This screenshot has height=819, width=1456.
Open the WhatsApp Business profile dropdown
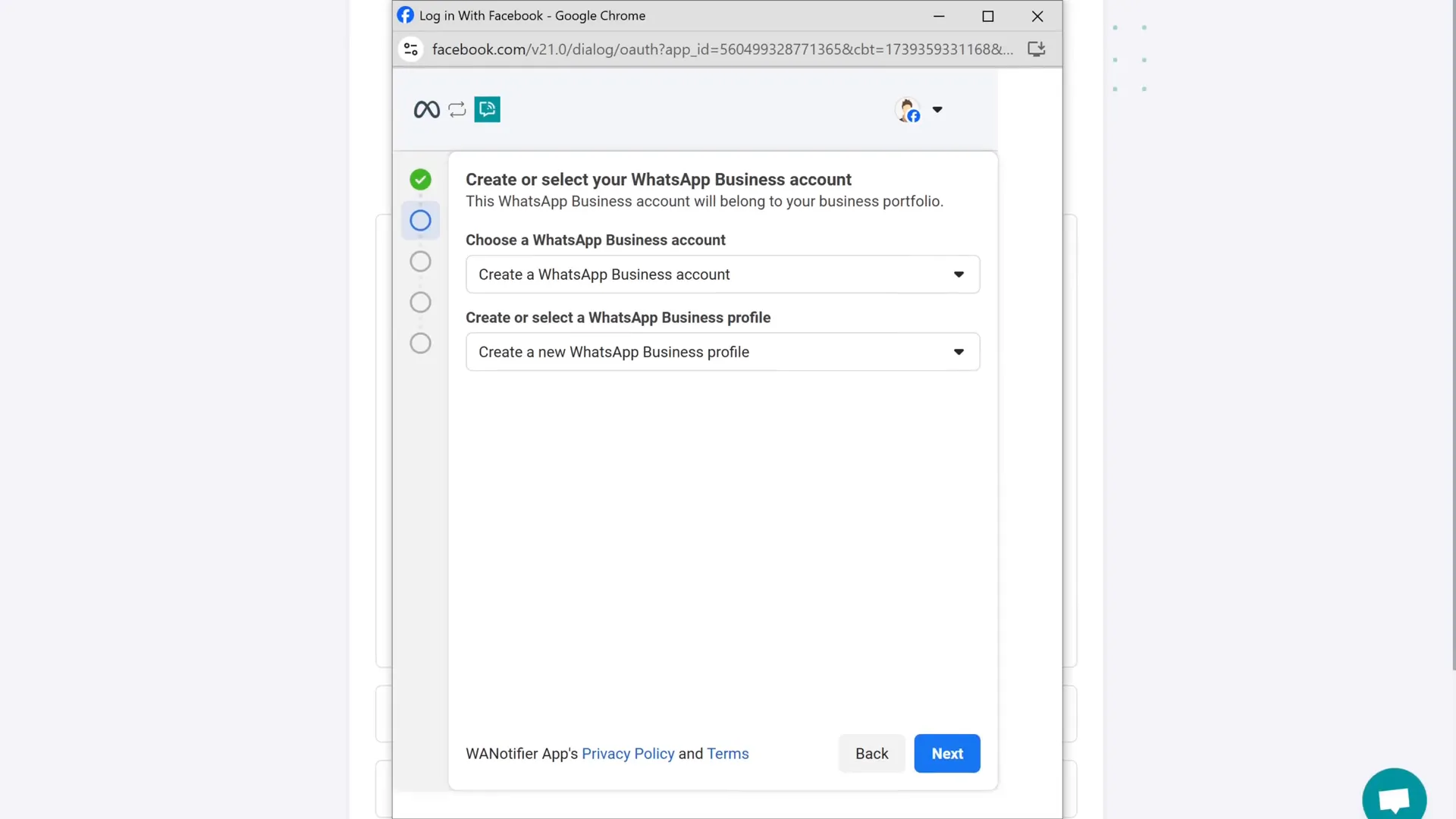pyautogui.click(x=723, y=352)
